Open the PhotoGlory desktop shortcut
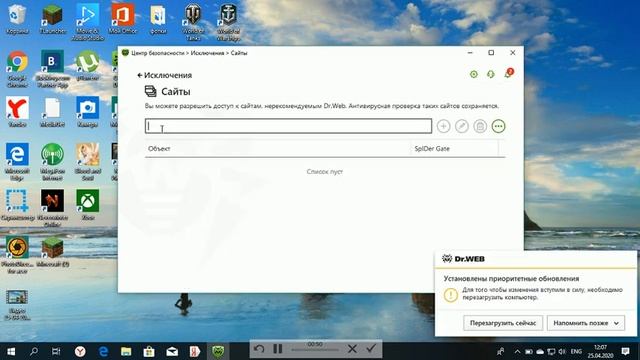This screenshot has height=360, width=640. pyautogui.click(x=17, y=255)
